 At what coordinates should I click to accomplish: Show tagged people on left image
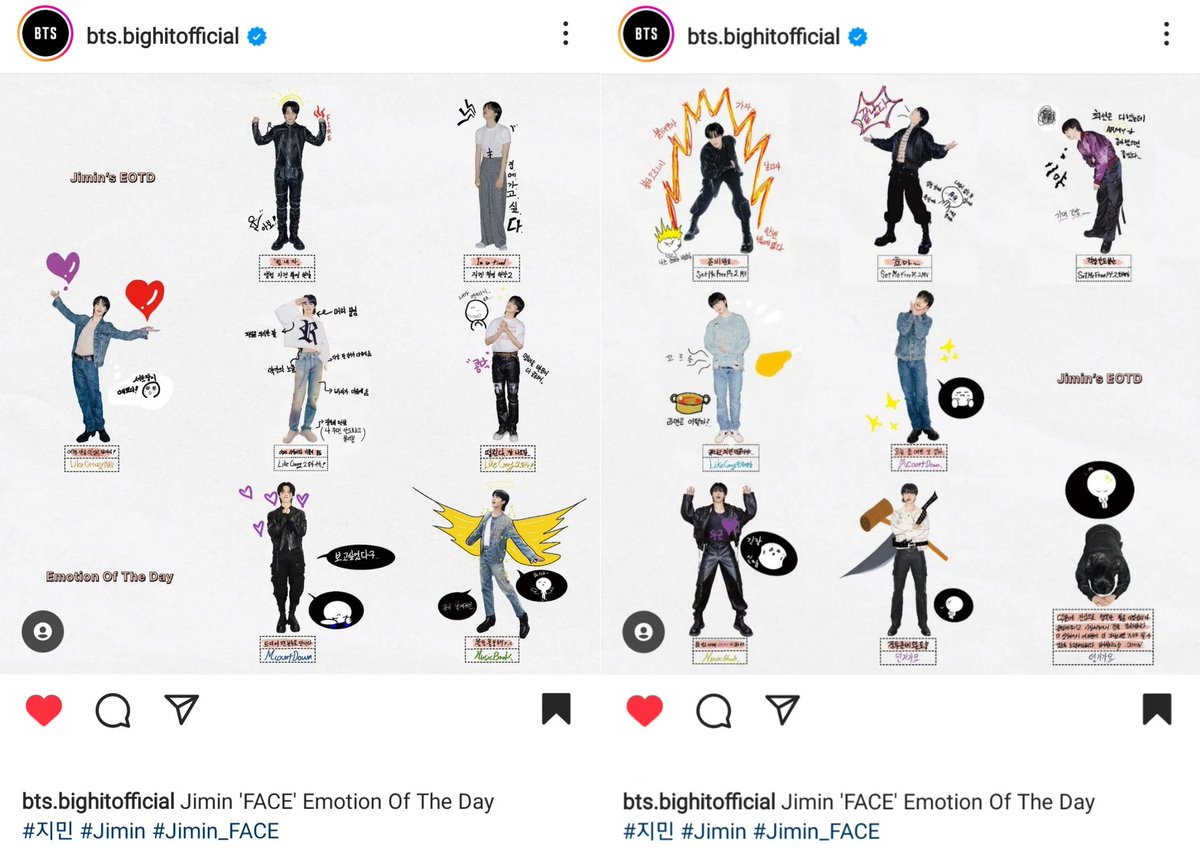[43, 632]
